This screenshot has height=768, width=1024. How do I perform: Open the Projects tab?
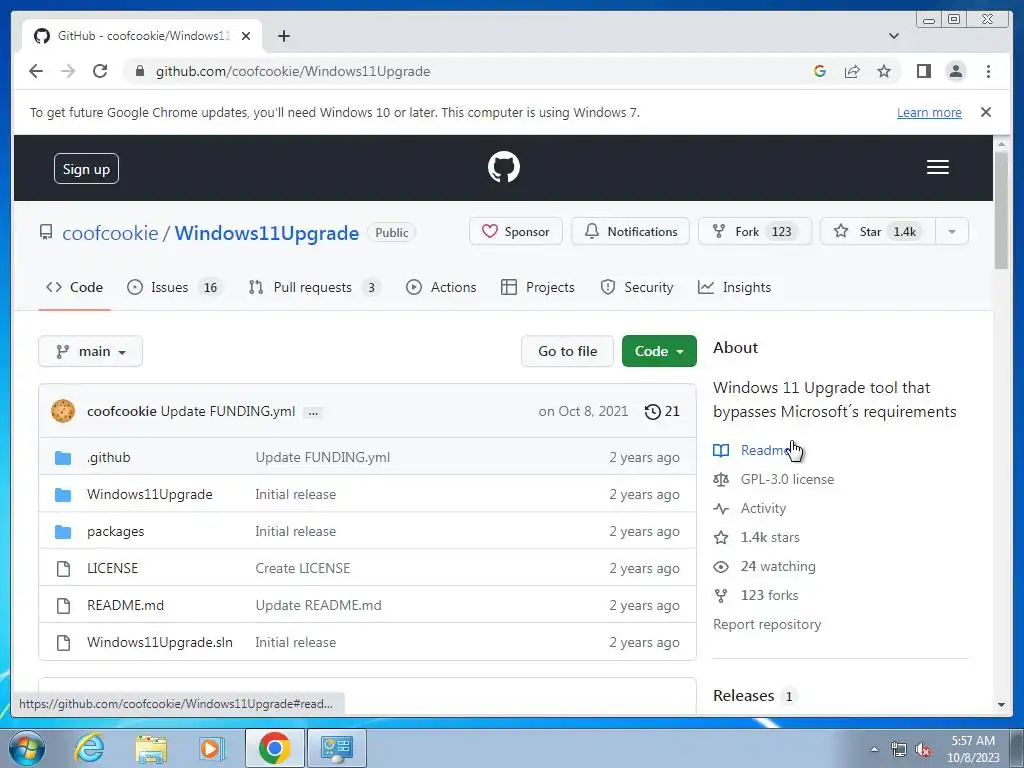point(537,287)
